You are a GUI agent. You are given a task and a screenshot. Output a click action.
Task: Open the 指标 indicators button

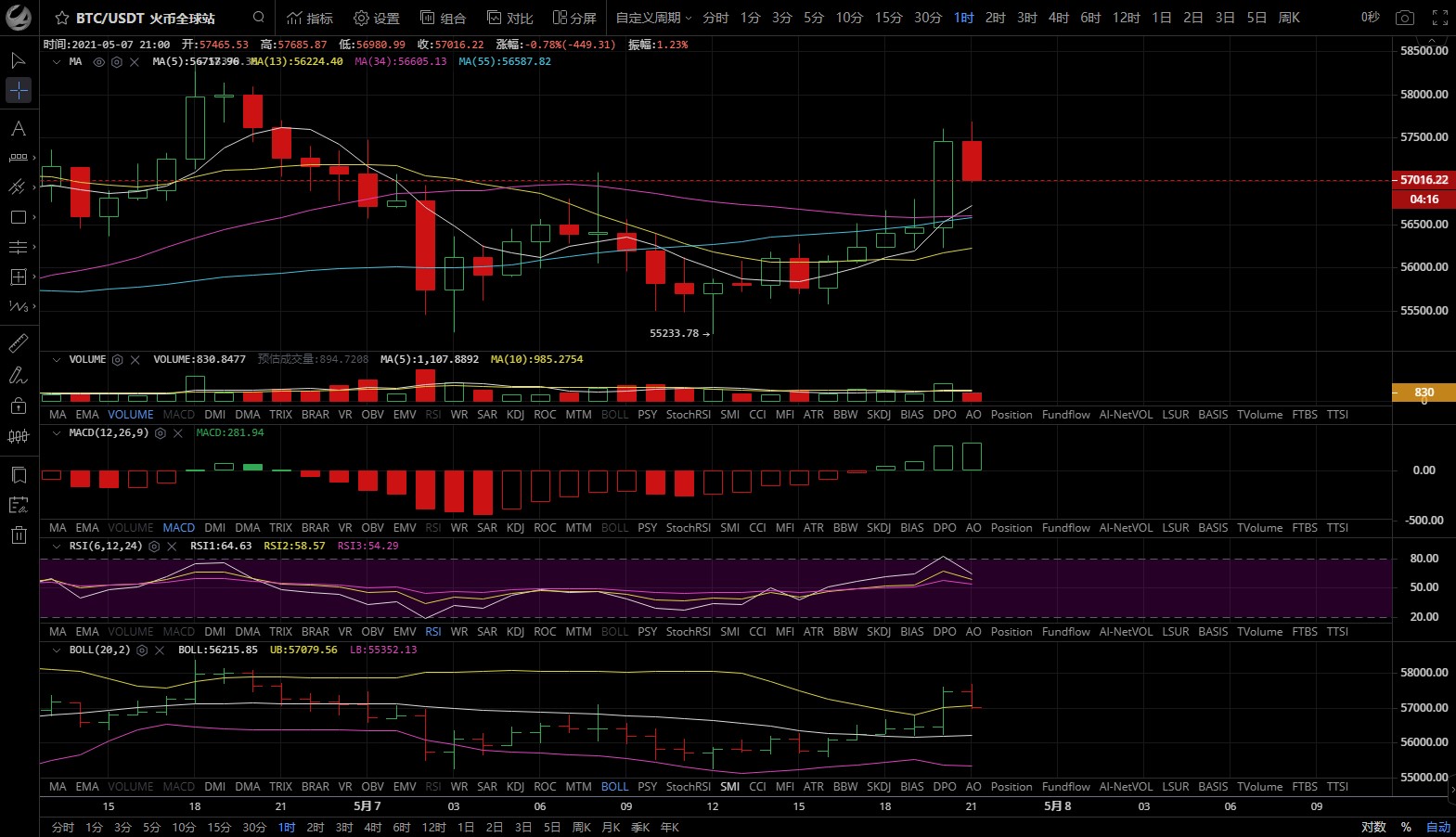[310, 18]
